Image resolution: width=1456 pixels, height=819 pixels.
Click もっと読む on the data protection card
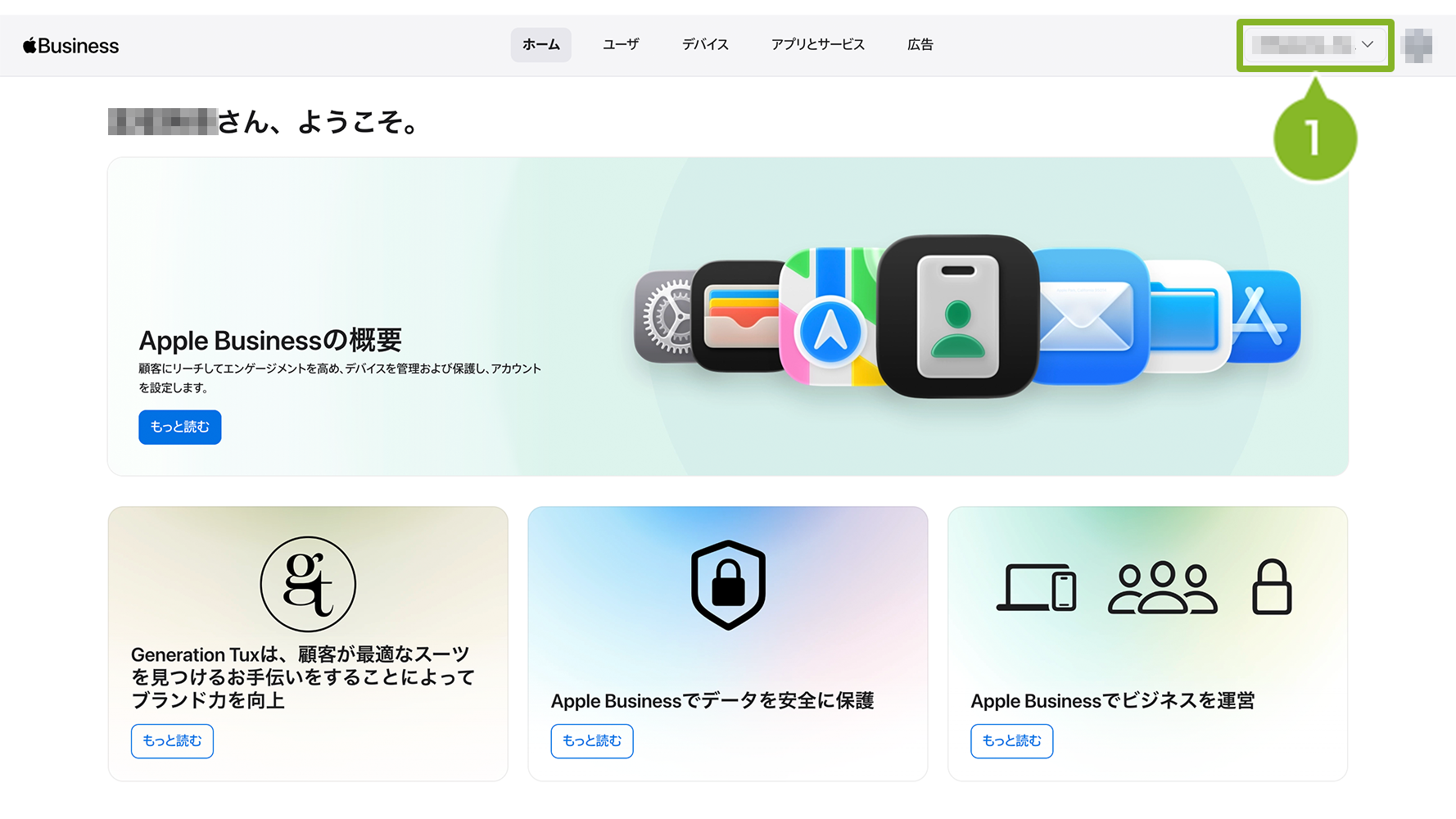592,741
